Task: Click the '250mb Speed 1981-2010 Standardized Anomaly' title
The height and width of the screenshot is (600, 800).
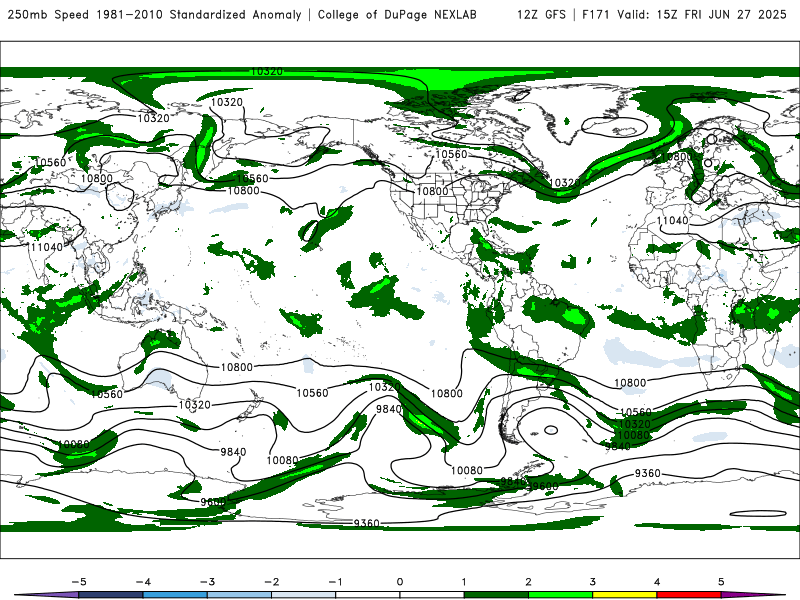Action: click(155, 14)
